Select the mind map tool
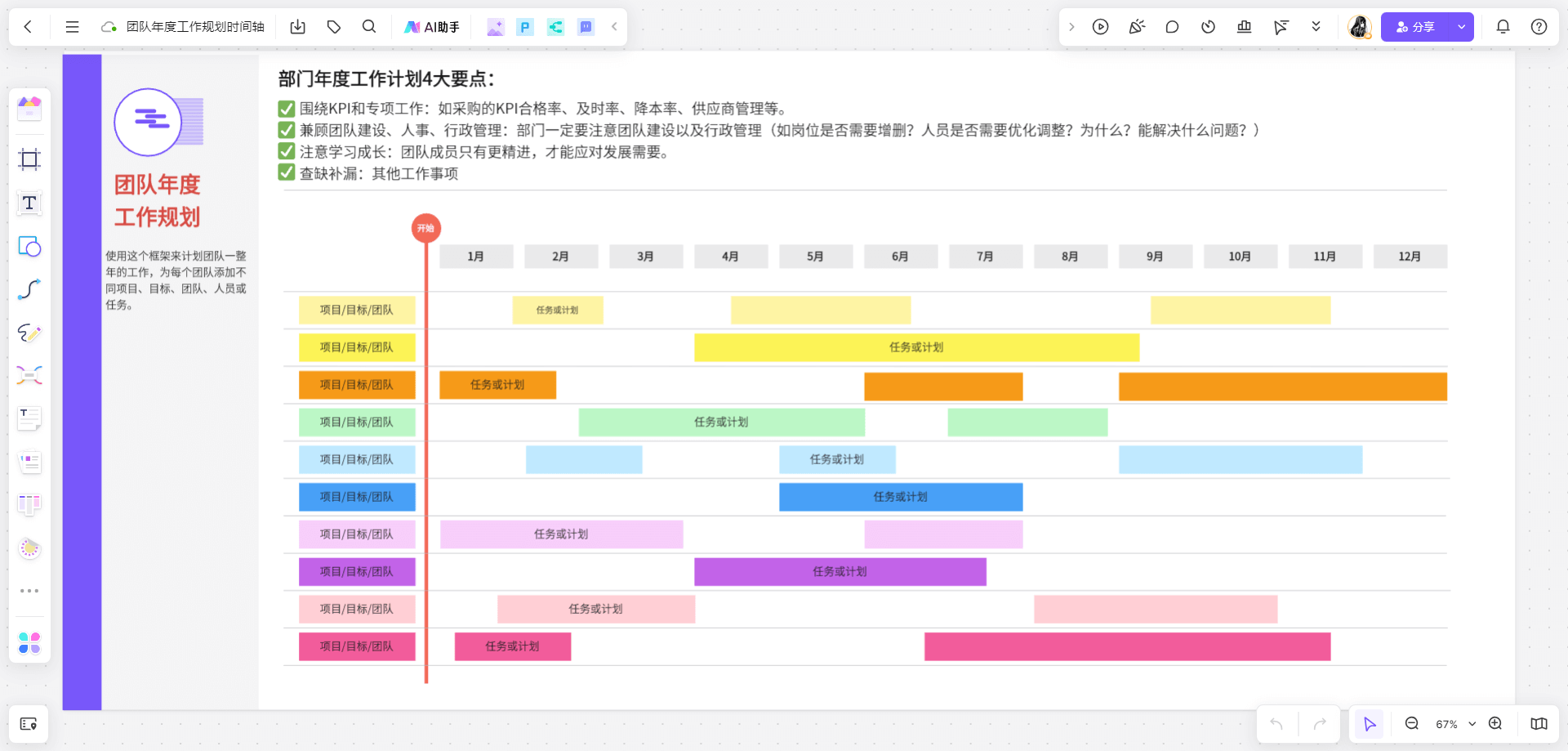 pyautogui.click(x=29, y=375)
